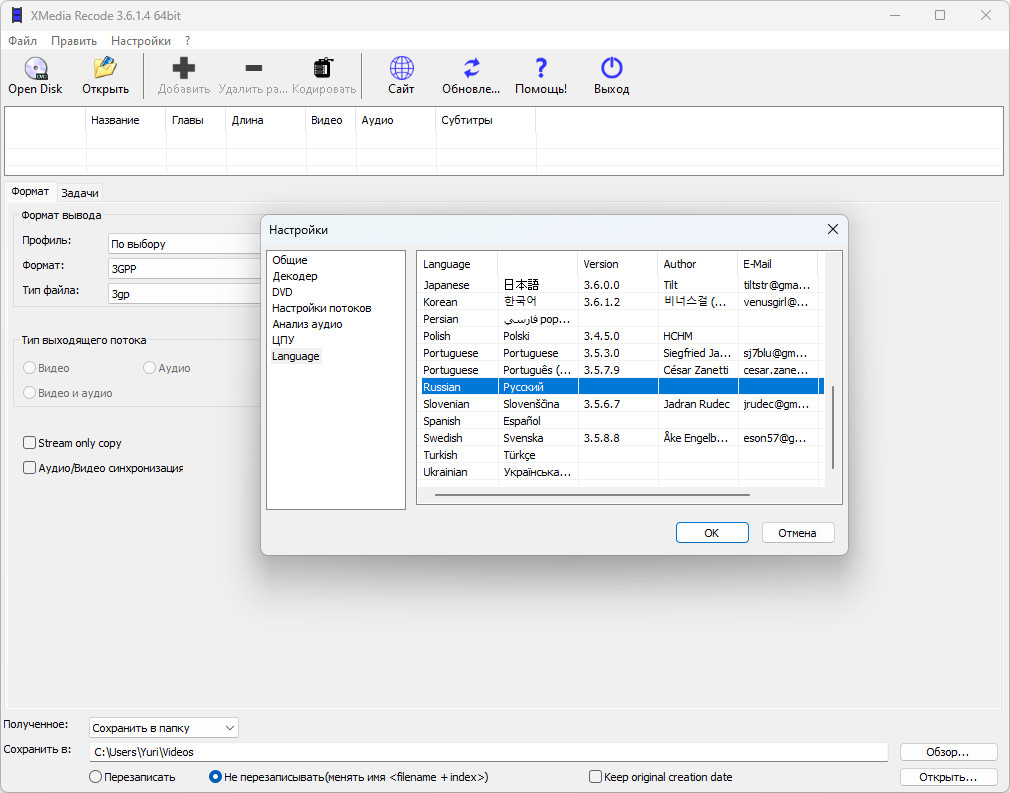Select Декодер in settings category list
Image resolution: width=1010 pixels, height=793 pixels.
[x=295, y=276]
